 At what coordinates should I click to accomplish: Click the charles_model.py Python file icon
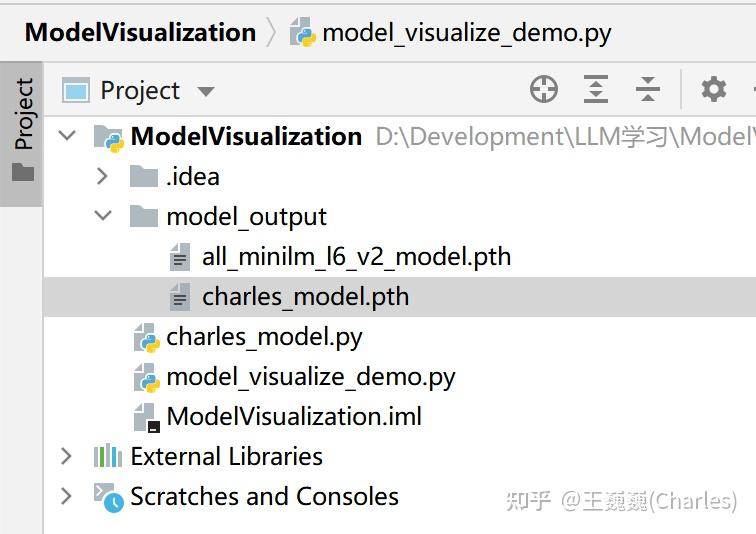coord(147,338)
